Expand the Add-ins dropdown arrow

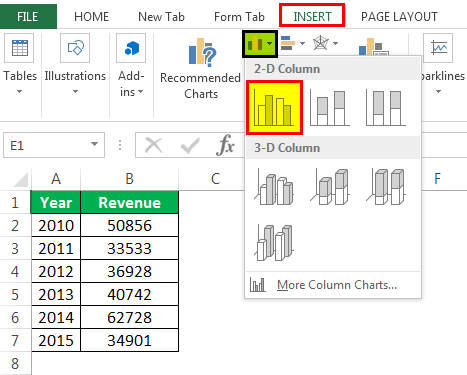[140, 92]
